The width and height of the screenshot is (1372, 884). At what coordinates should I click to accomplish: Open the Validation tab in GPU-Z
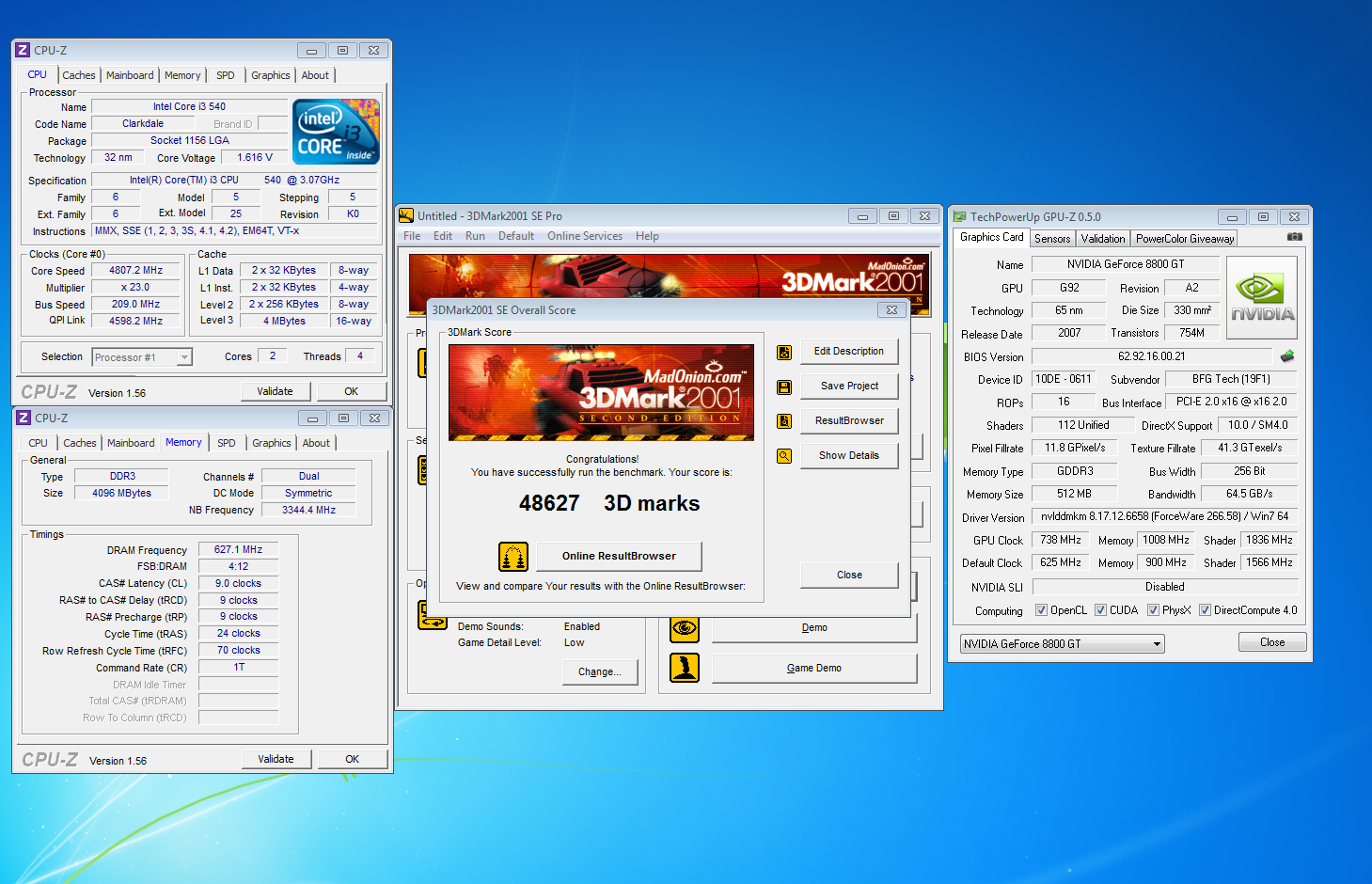1103,239
